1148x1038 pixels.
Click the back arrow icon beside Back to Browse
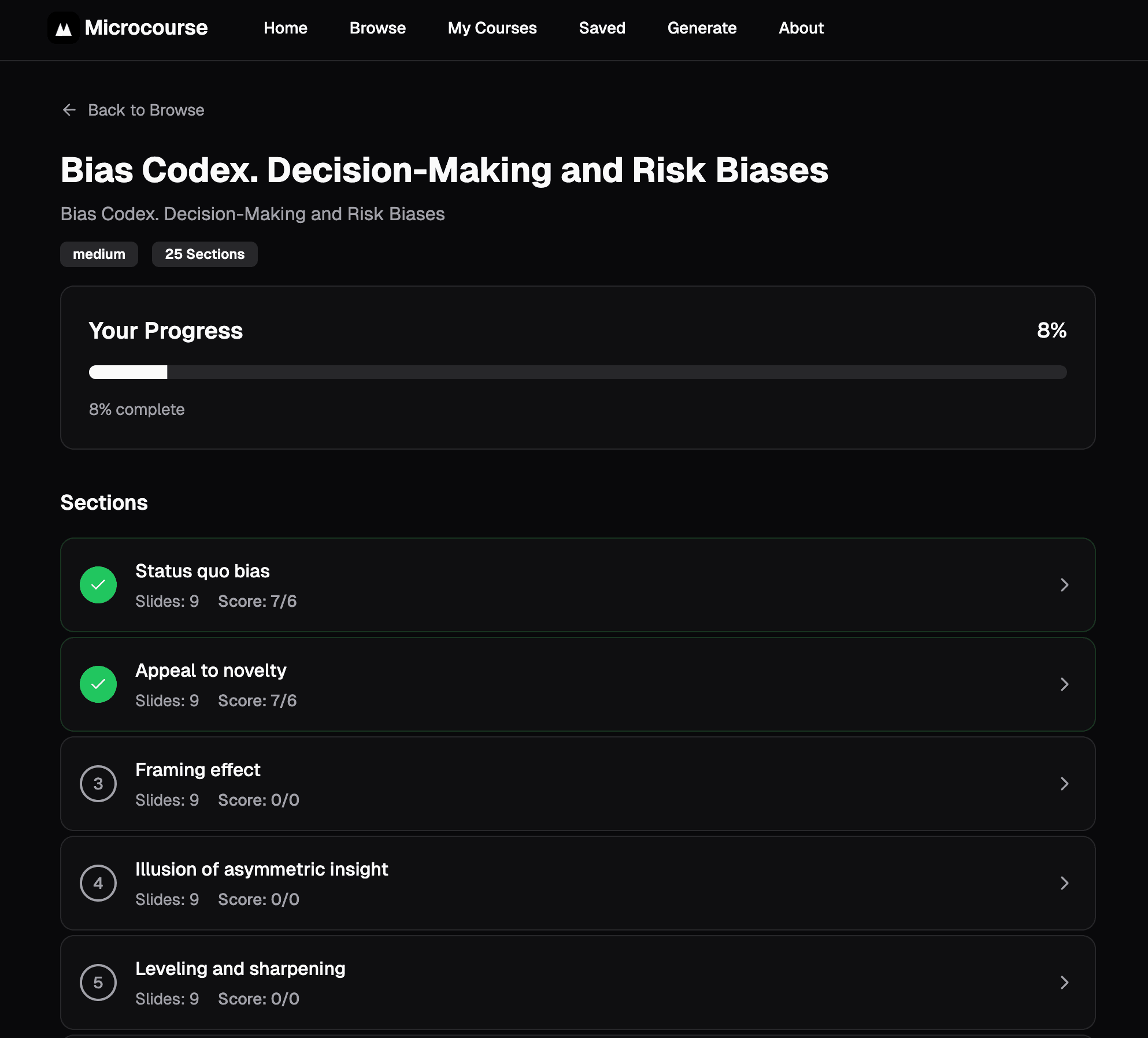pos(69,110)
